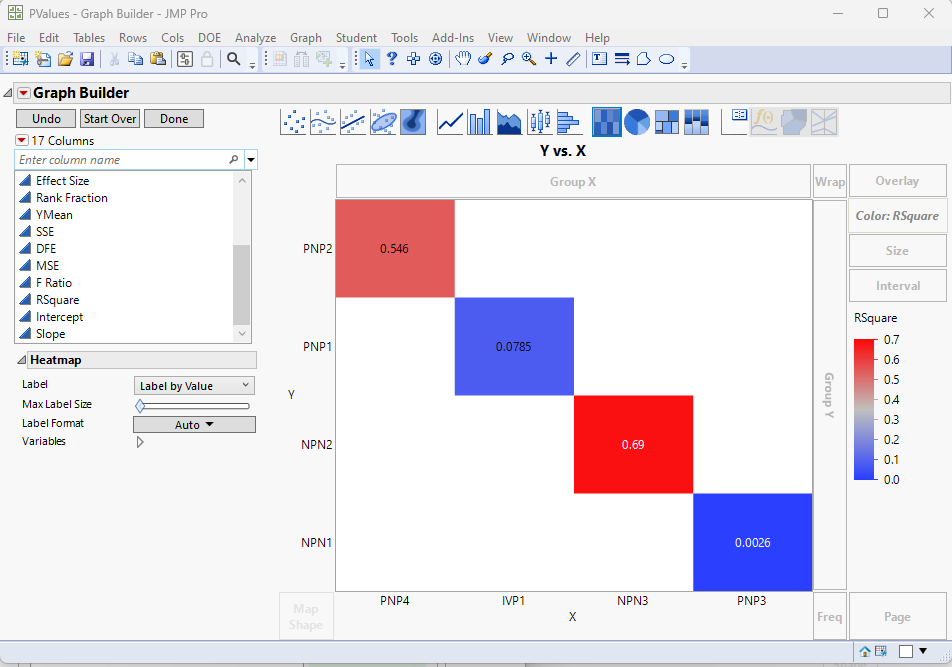
Task: Expand the Variables disclosure triangle
Action: (140, 442)
